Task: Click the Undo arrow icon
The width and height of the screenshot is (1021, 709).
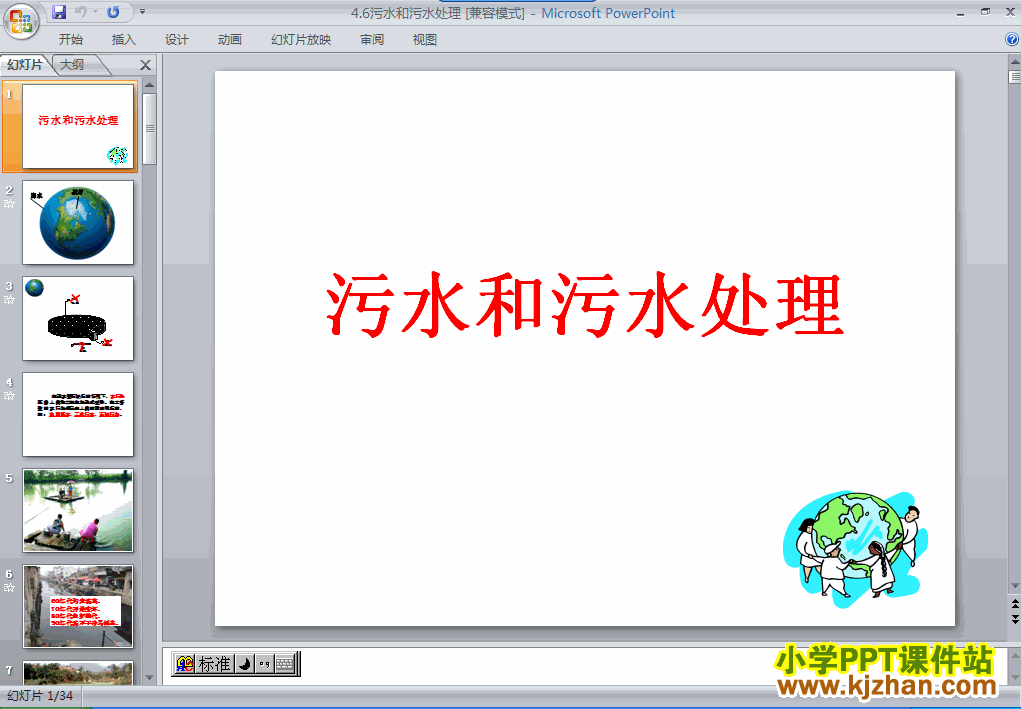Action: click(x=81, y=12)
